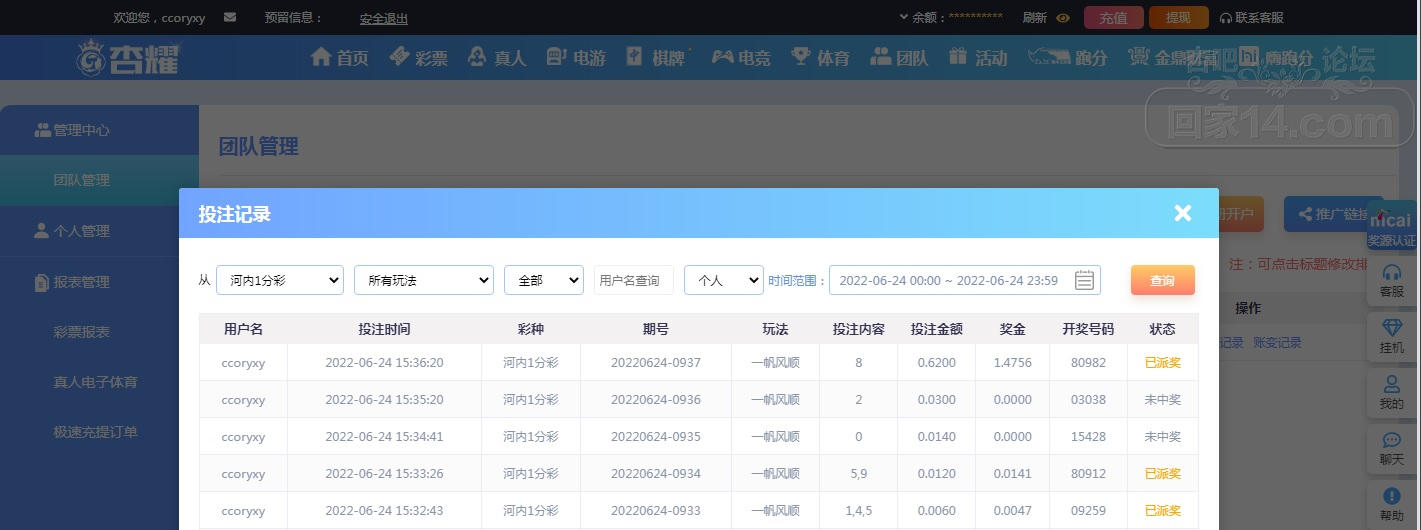Expand the 河内1分彩 lottery dropdown
1421x530 pixels.
click(279, 281)
